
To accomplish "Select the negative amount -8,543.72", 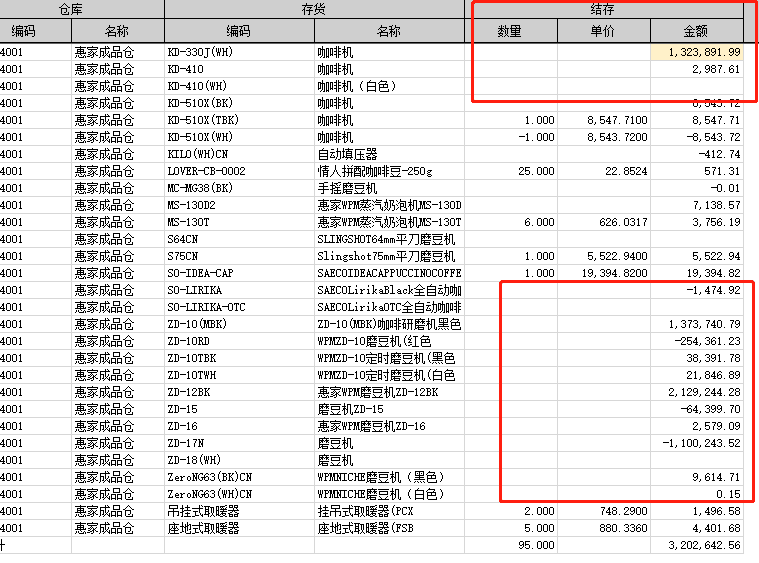I will [697, 137].
